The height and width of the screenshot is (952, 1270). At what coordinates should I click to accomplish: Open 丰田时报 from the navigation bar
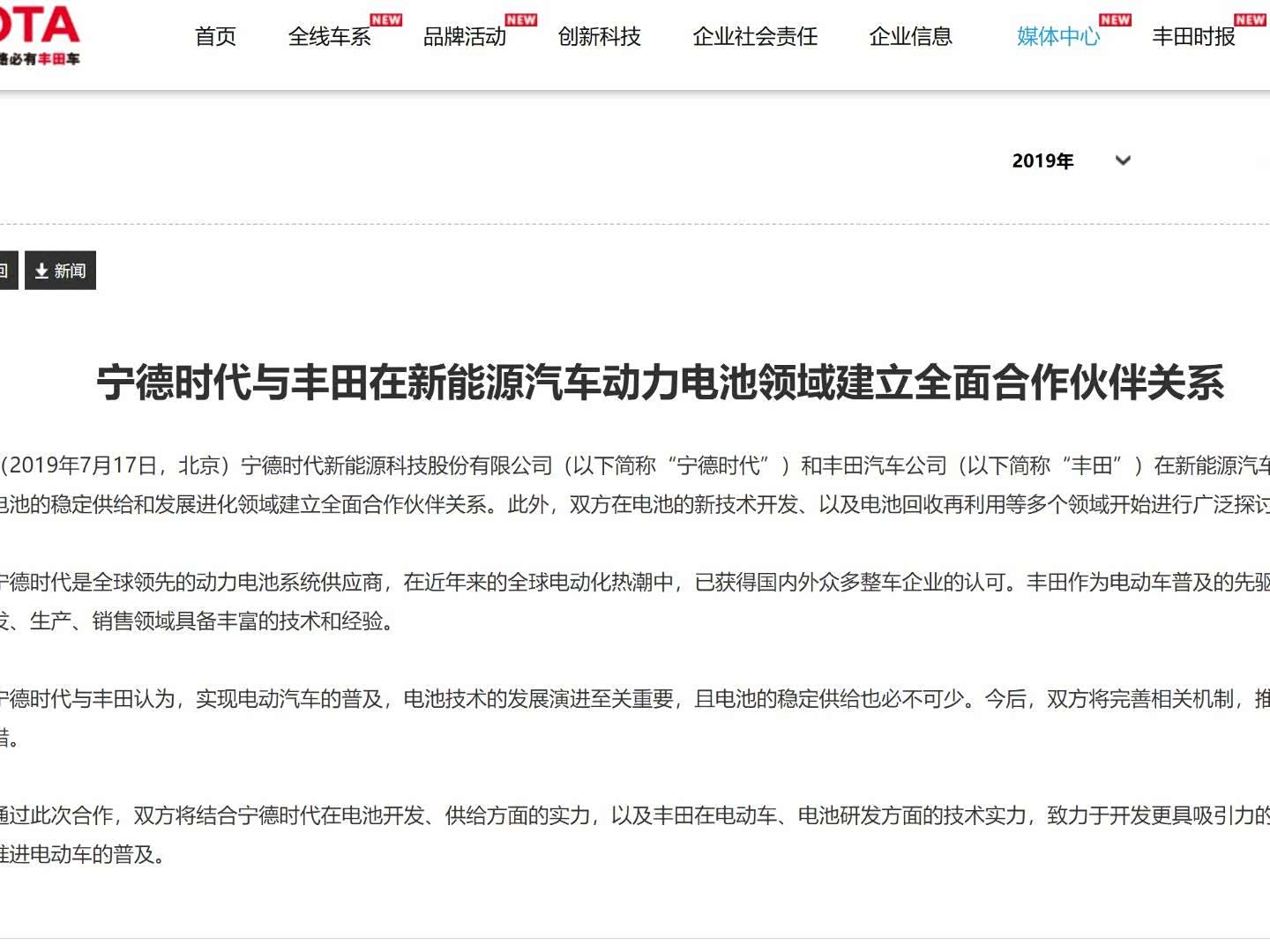point(1192,36)
